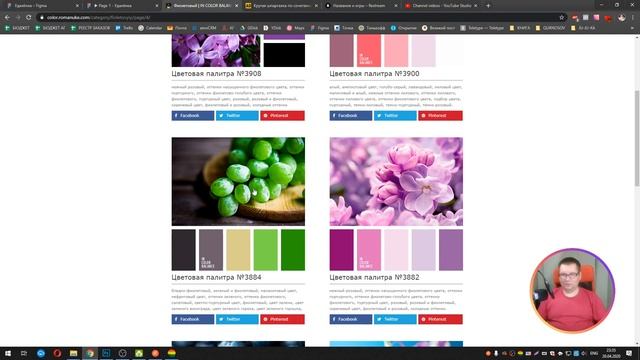The height and width of the screenshot is (360, 640).
Task: Select black swatch in palette №3908
Action: point(284,55)
